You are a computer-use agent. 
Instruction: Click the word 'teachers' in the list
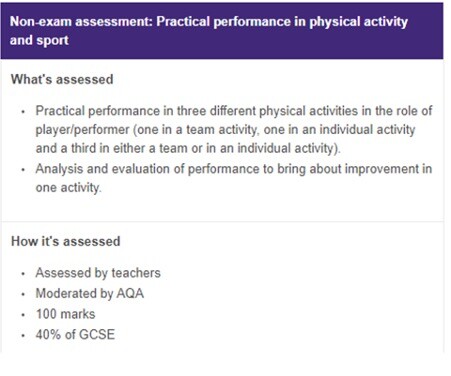136,273
